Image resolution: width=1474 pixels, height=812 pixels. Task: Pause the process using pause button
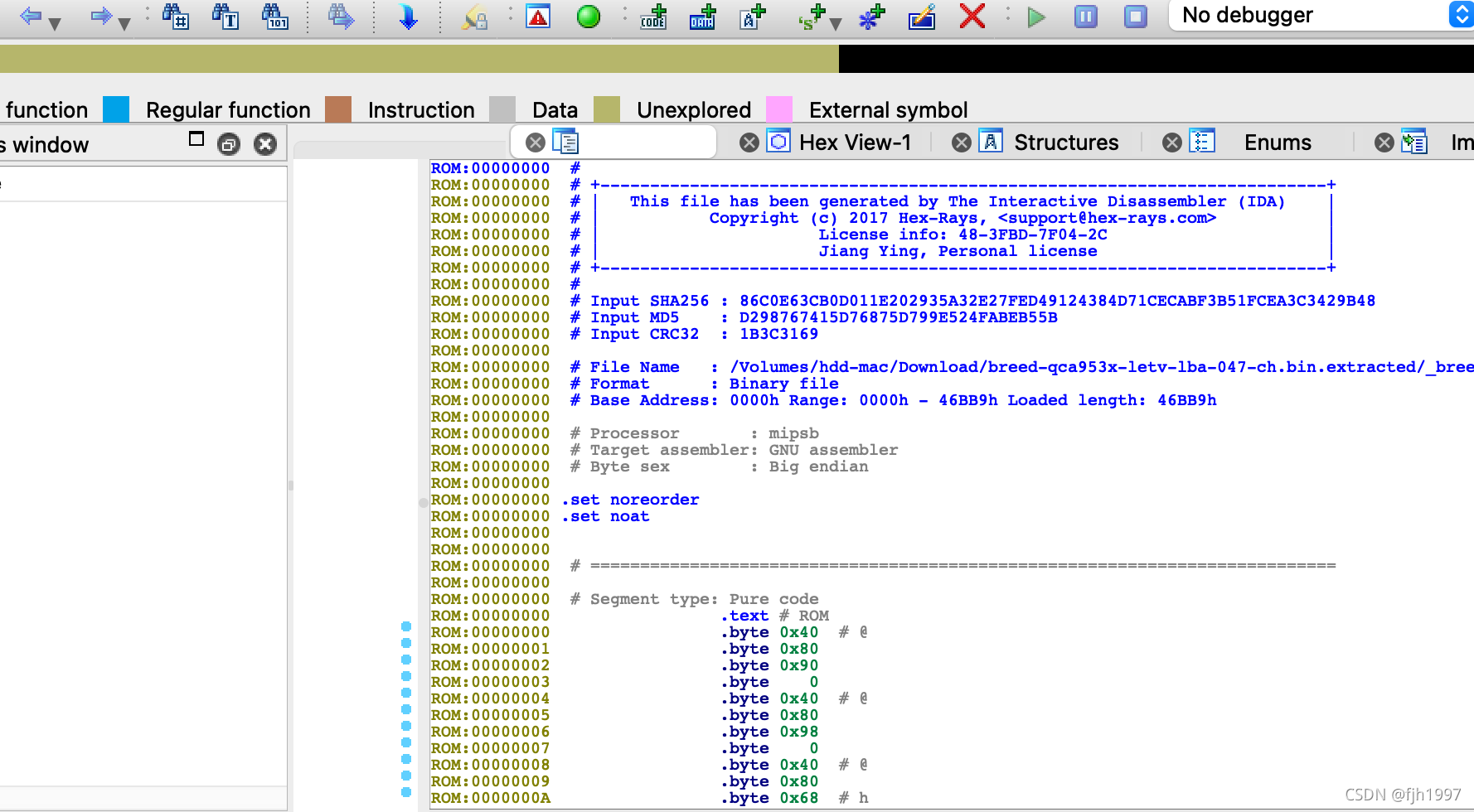(1085, 17)
